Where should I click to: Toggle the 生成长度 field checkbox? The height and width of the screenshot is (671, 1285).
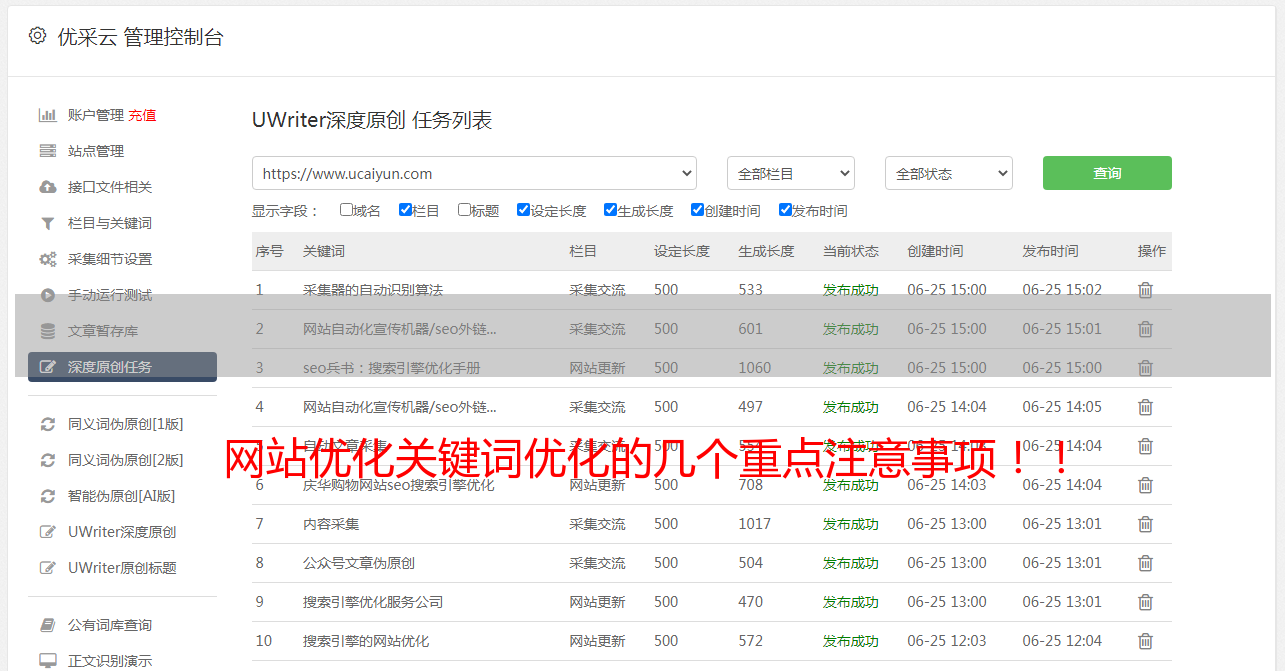tap(610, 210)
